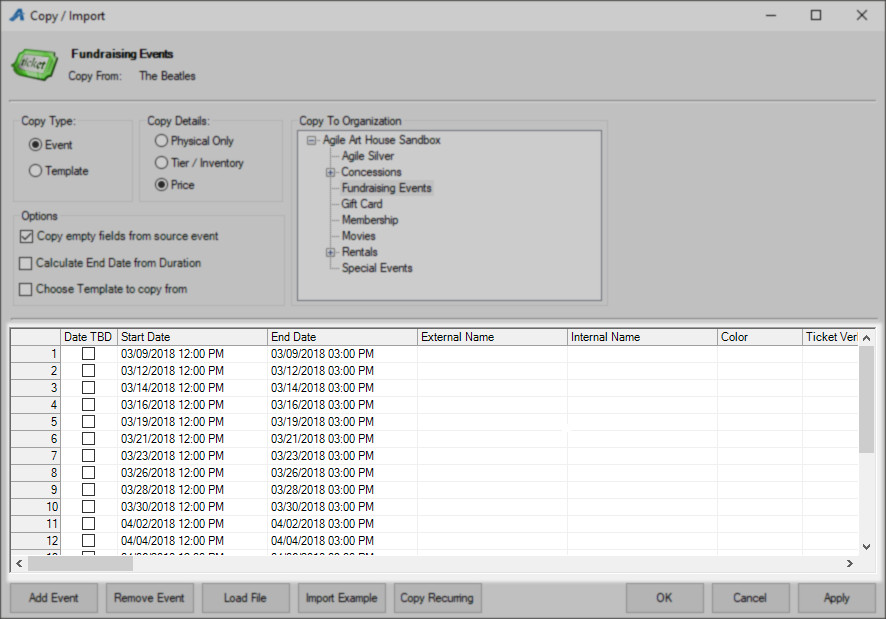Select the Event copy type radio button
Image resolution: width=886 pixels, height=619 pixels.
(x=35, y=145)
